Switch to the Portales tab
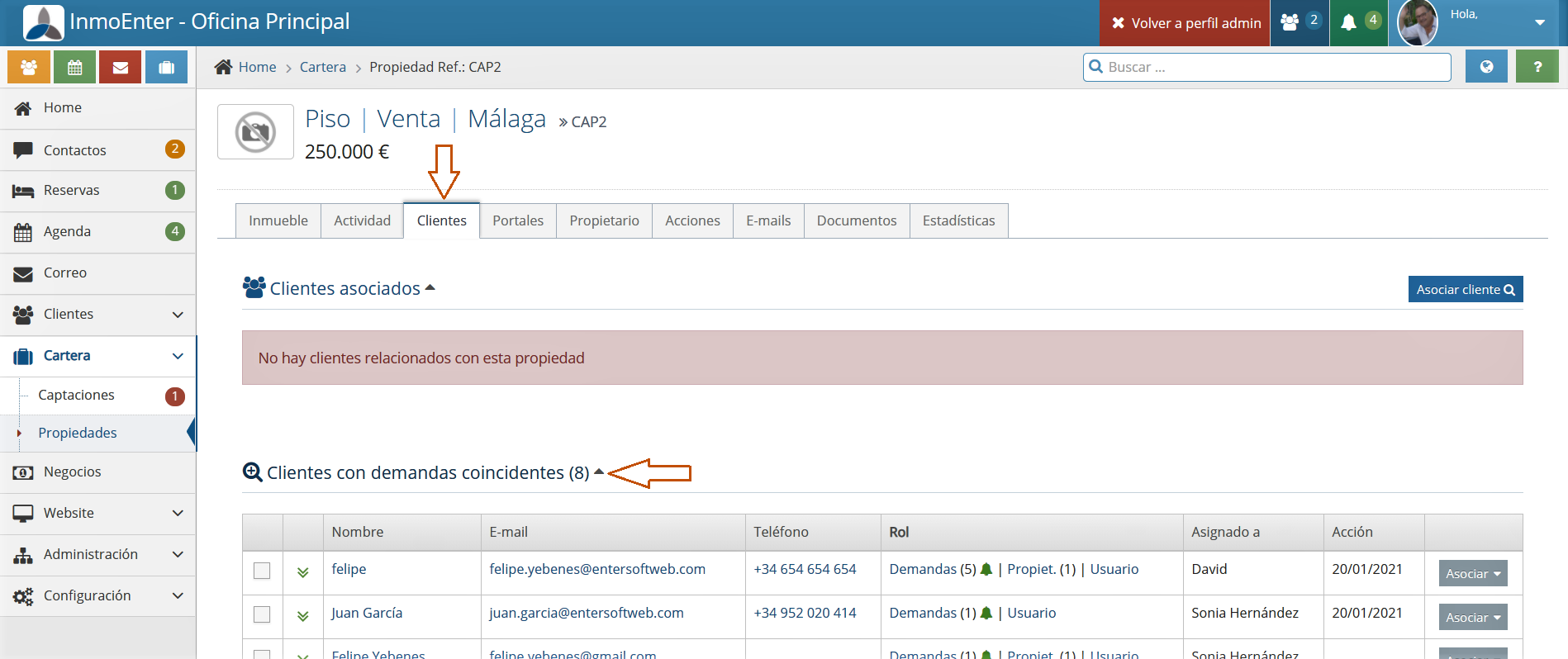1568x659 pixels. pyautogui.click(x=518, y=220)
